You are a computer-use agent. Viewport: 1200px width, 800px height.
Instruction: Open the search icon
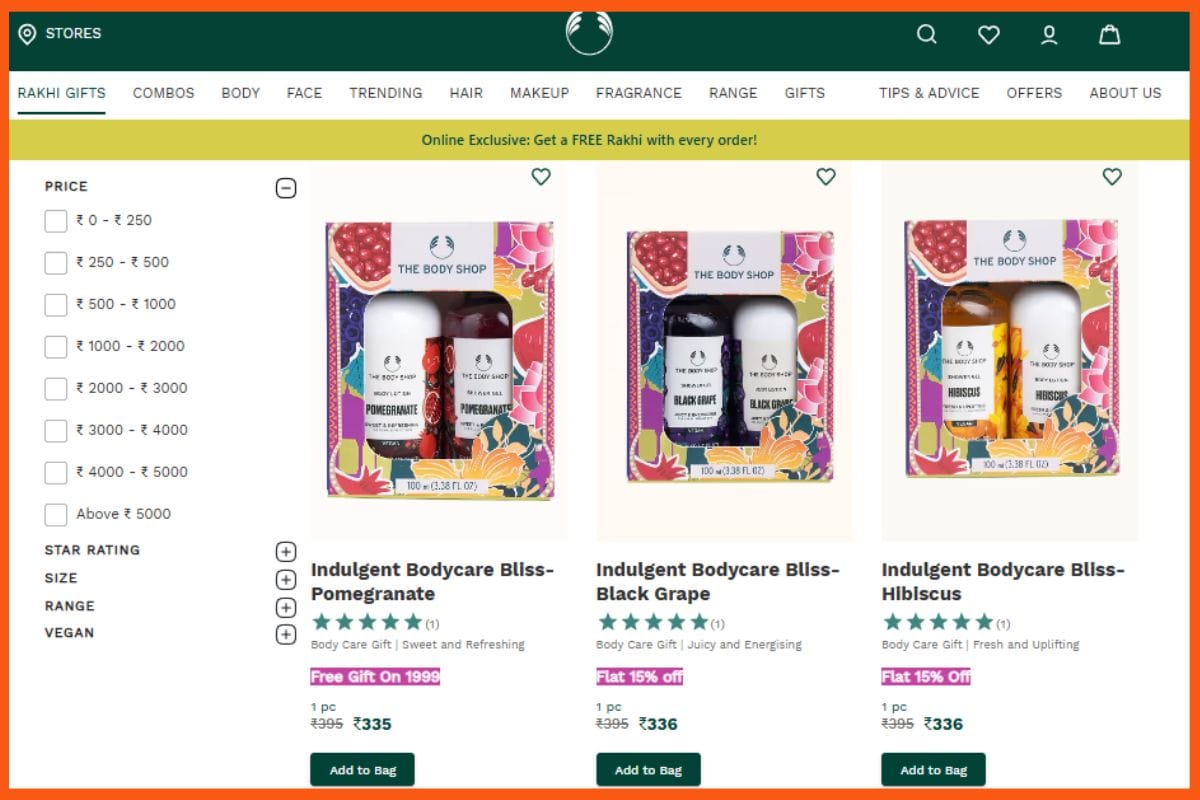tap(926, 34)
